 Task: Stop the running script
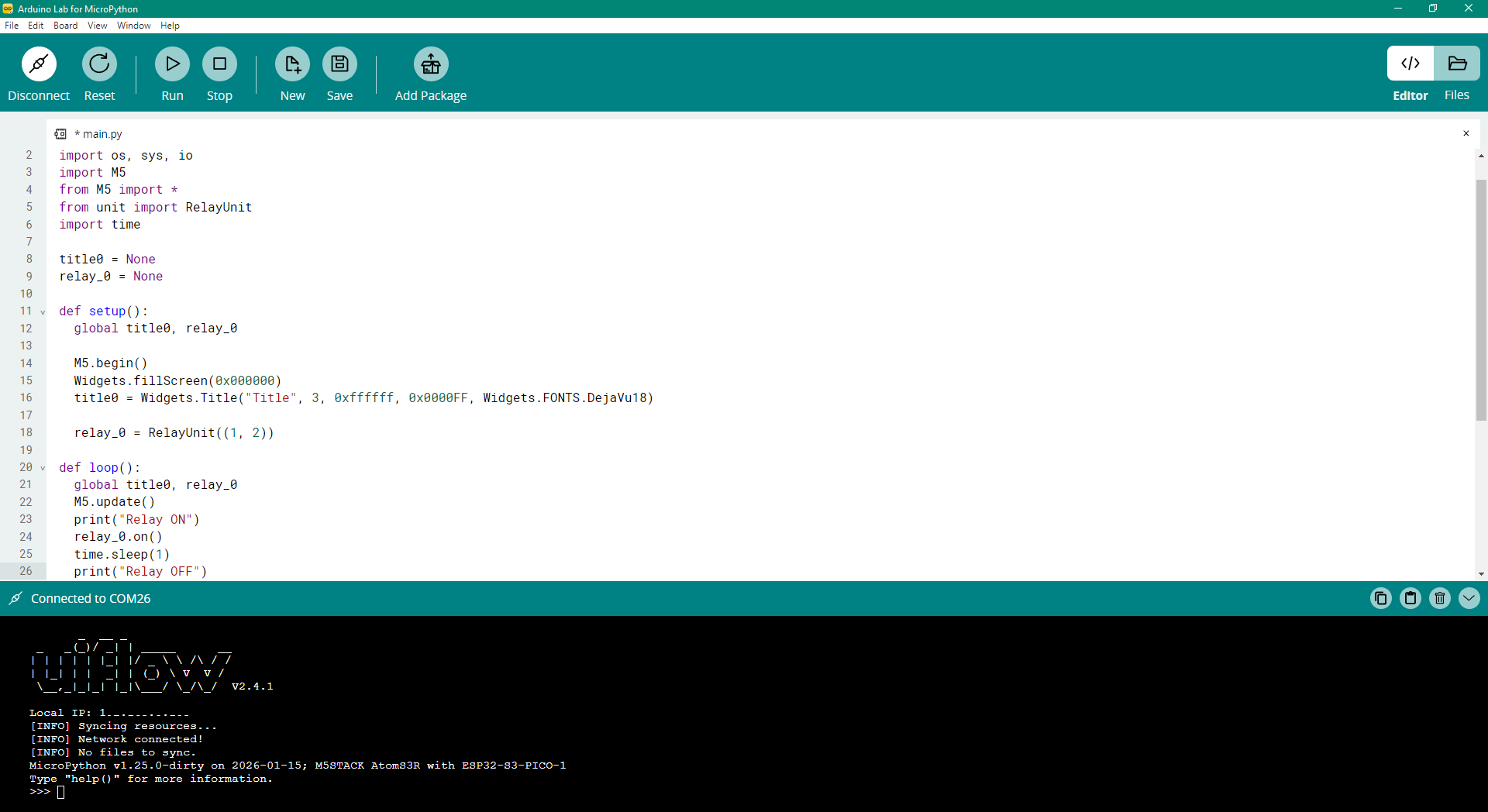219,64
